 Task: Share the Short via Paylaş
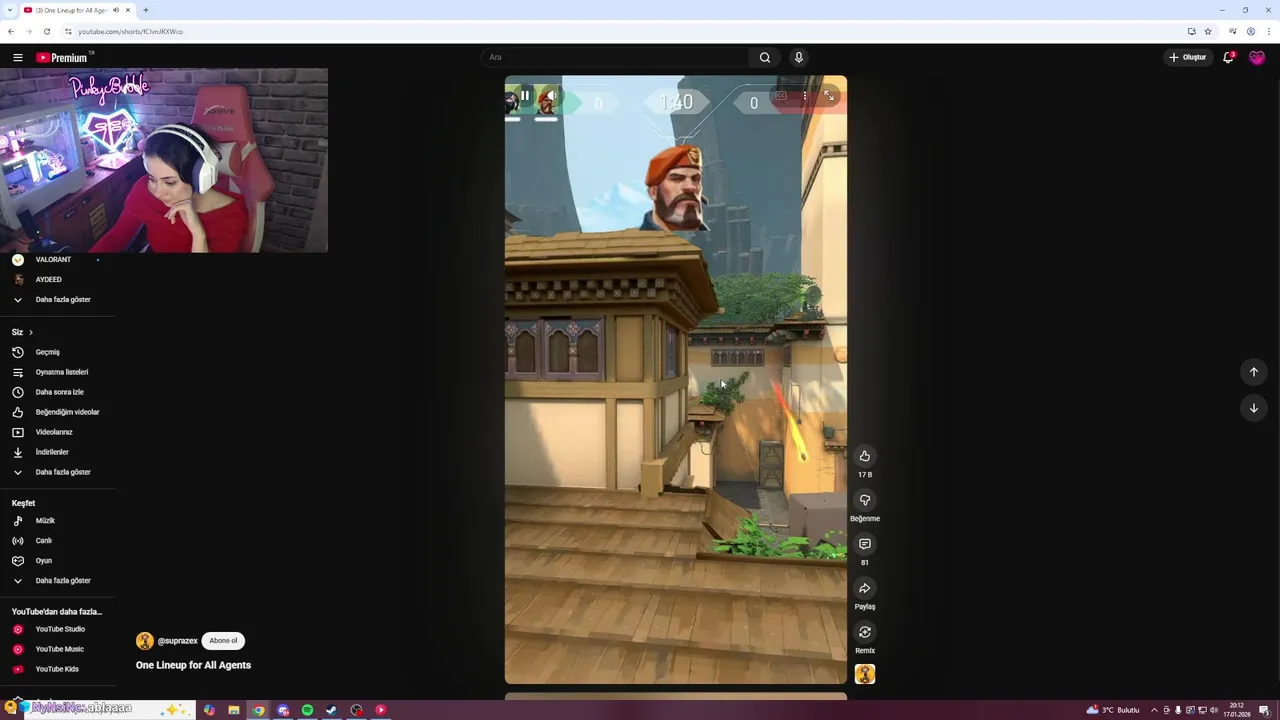point(865,588)
